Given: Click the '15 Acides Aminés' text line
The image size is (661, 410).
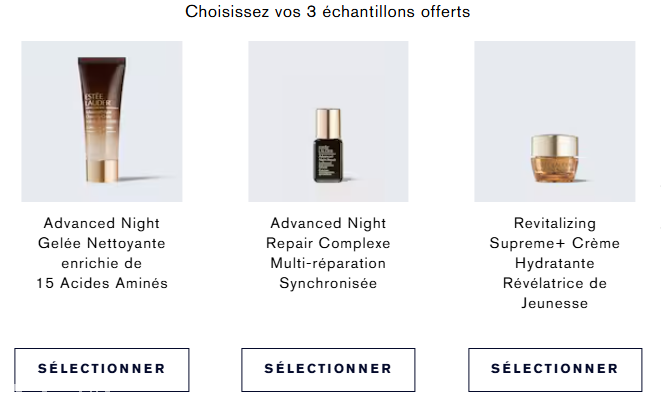Looking at the screenshot, I should 101,284.
